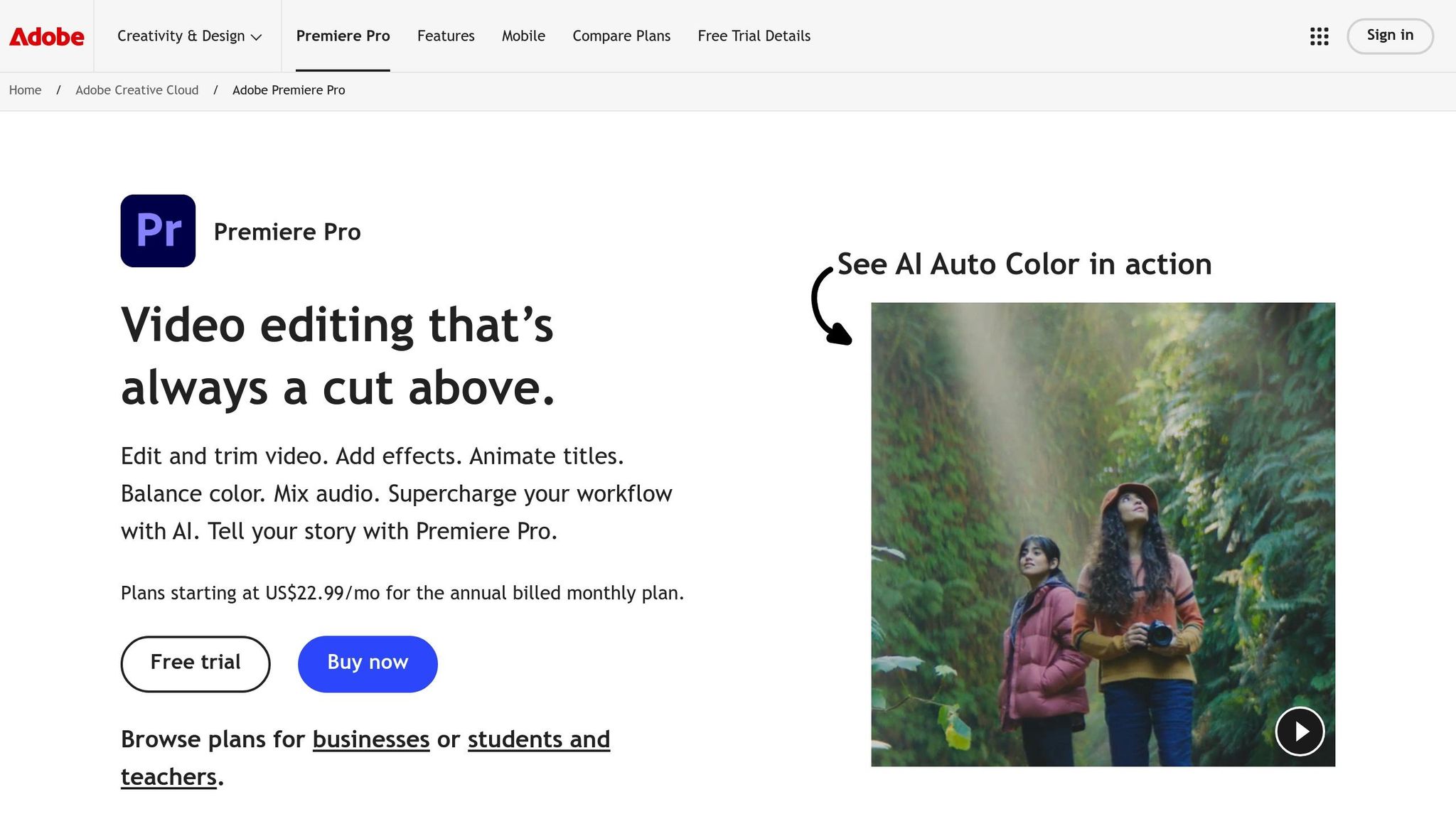
Task: Open Adobe Creative Cloud breadcrumb
Action: (136, 90)
